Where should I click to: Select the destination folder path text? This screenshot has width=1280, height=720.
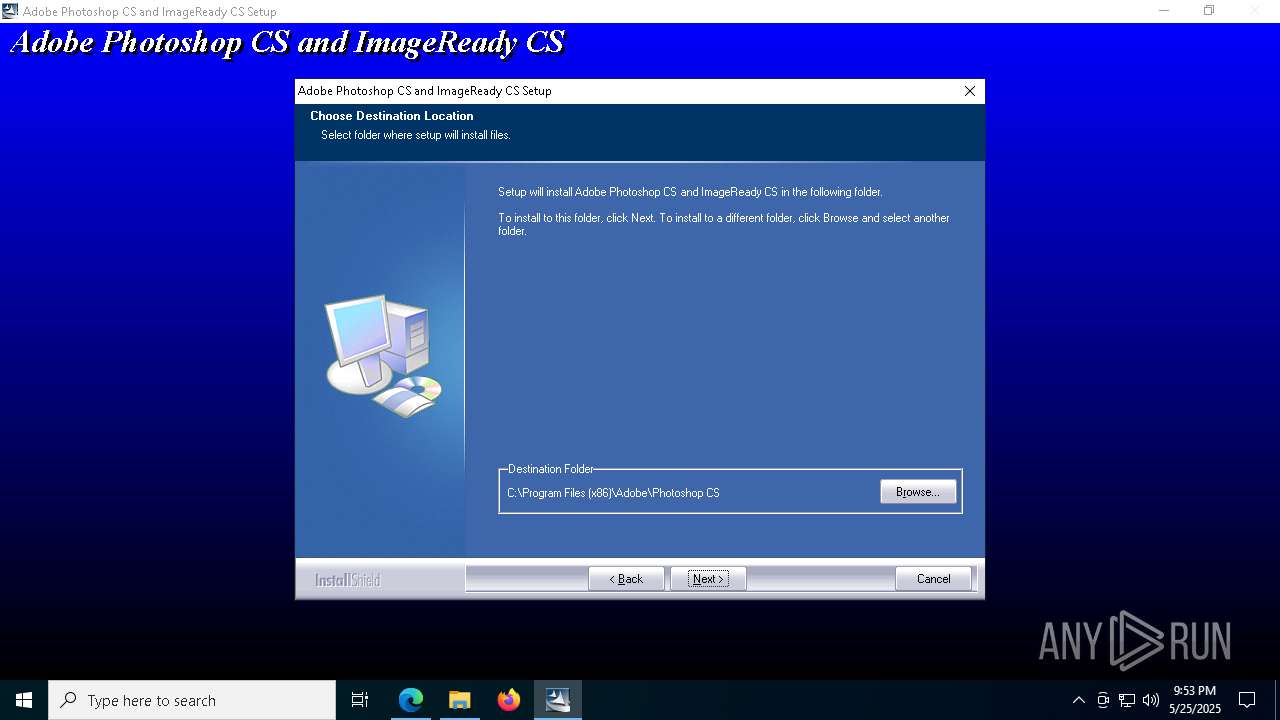(613, 493)
